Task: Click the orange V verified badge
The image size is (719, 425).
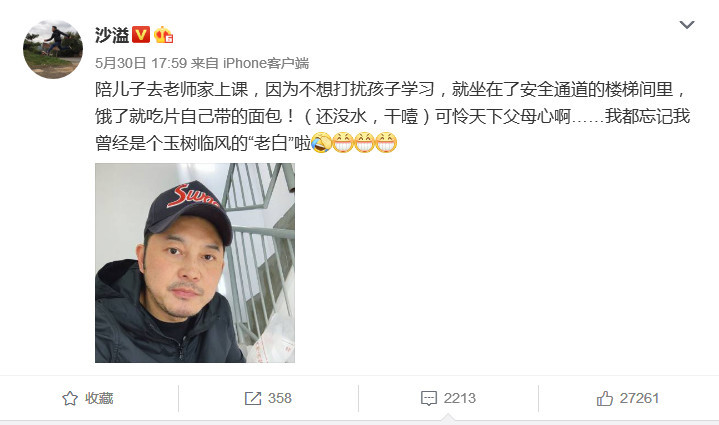Action: tap(141, 35)
